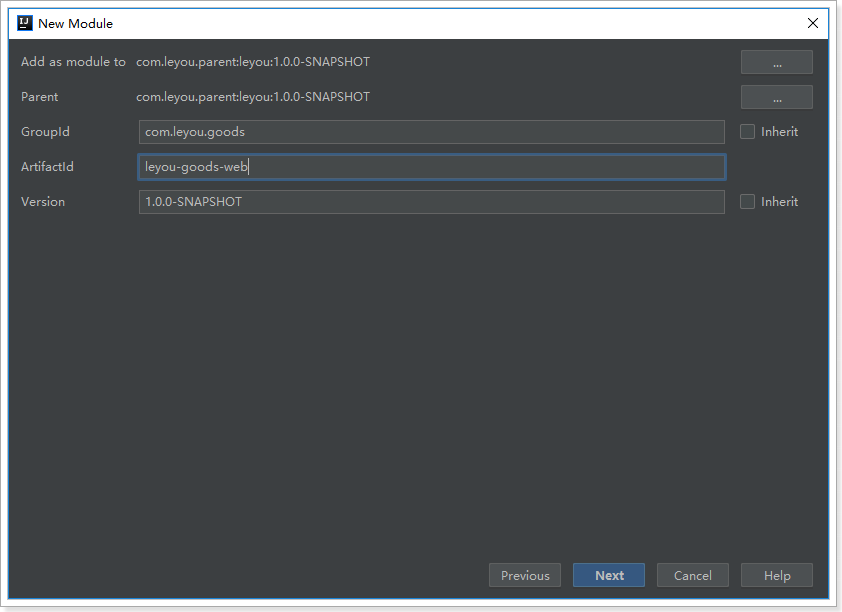Image resolution: width=842 pixels, height=612 pixels.
Task: Focus the Version input field
Action: point(432,202)
